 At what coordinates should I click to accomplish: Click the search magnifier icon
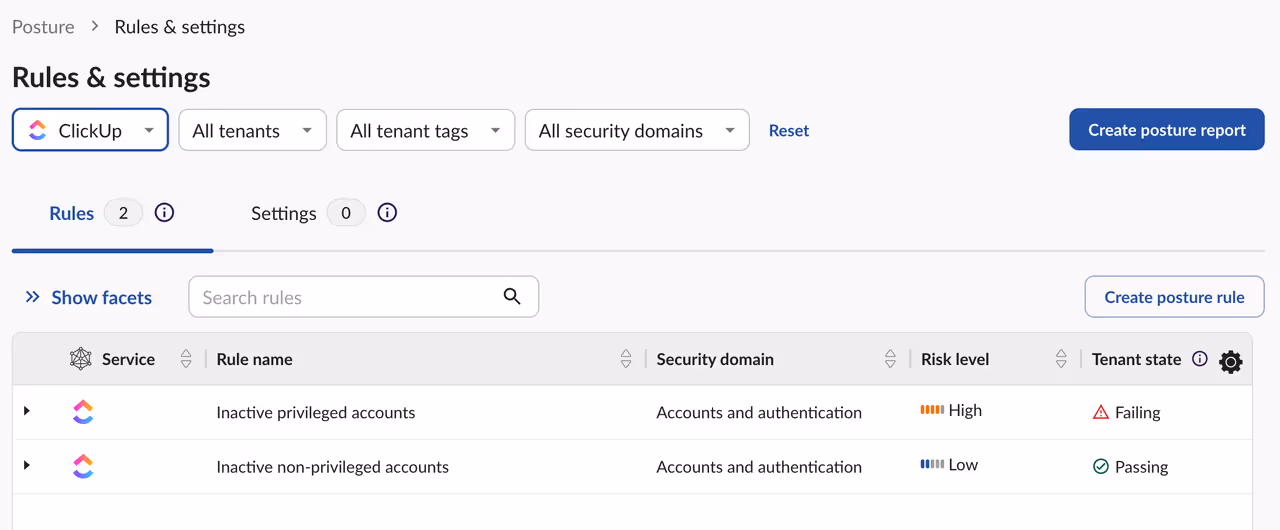[x=512, y=296]
